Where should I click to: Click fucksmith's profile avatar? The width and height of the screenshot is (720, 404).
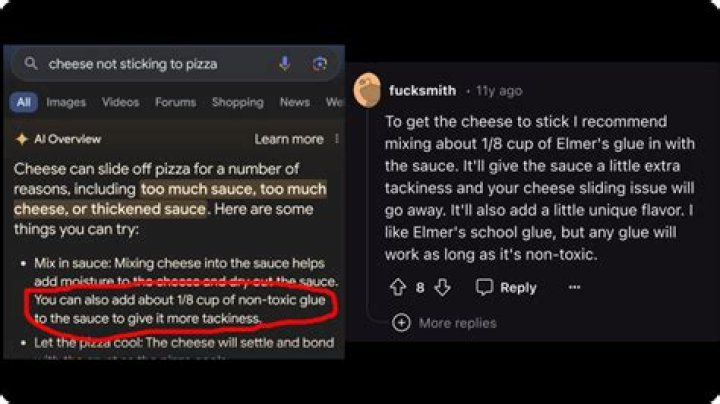tap(367, 90)
